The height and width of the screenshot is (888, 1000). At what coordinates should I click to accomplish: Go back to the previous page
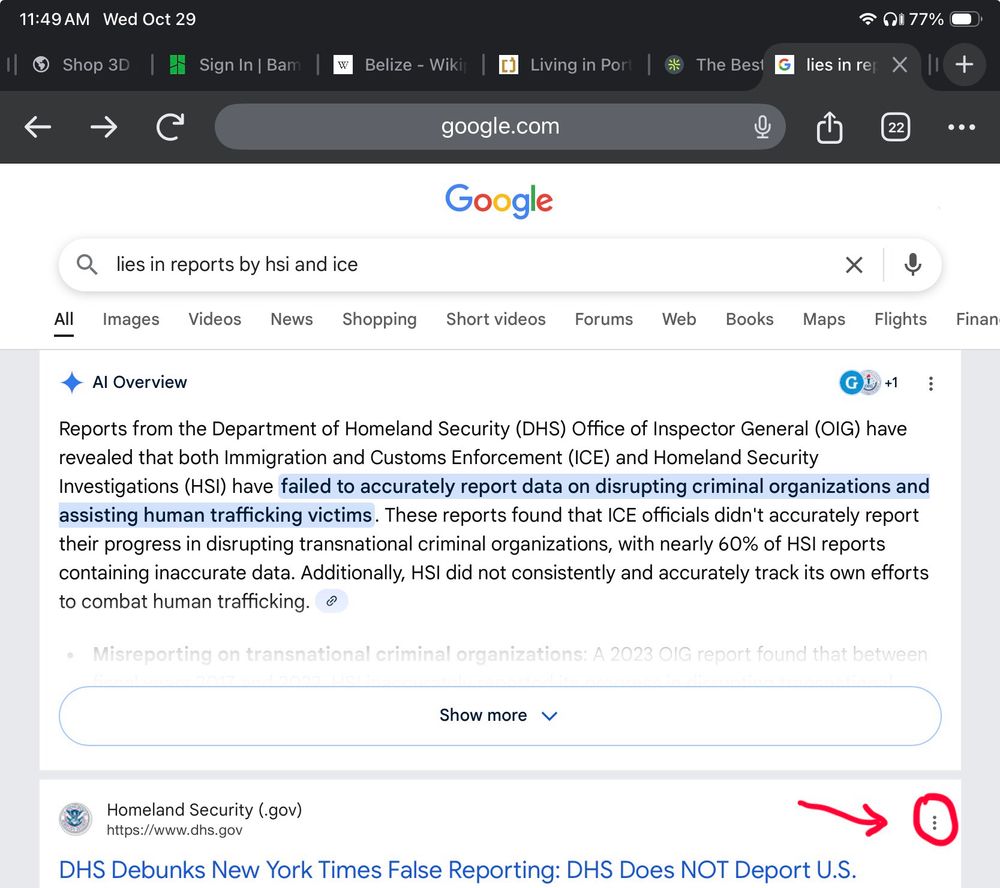(x=38, y=127)
